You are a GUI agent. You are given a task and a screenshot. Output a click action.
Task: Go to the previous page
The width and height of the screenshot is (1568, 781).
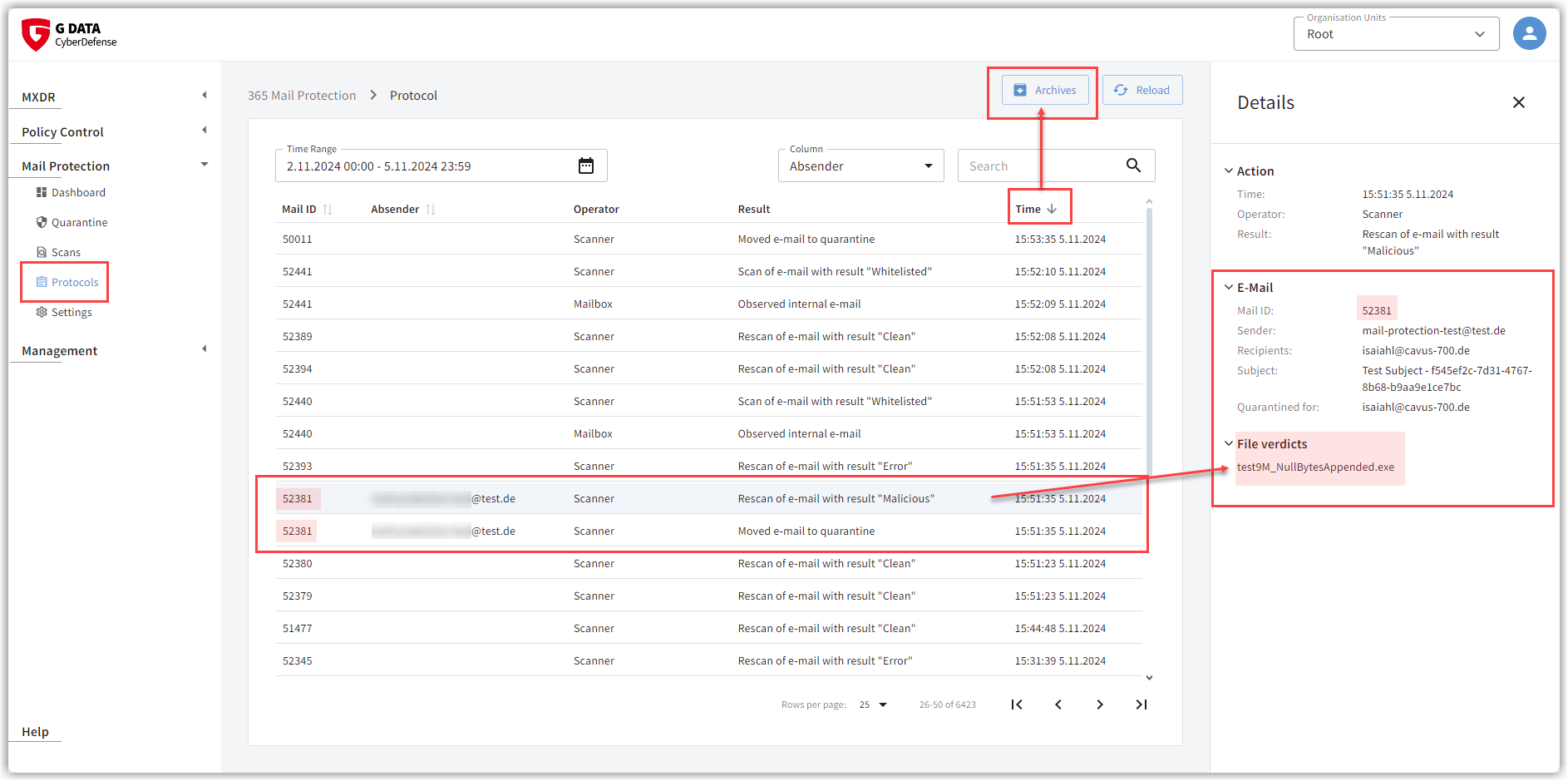pyautogui.click(x=1058, y=704)
